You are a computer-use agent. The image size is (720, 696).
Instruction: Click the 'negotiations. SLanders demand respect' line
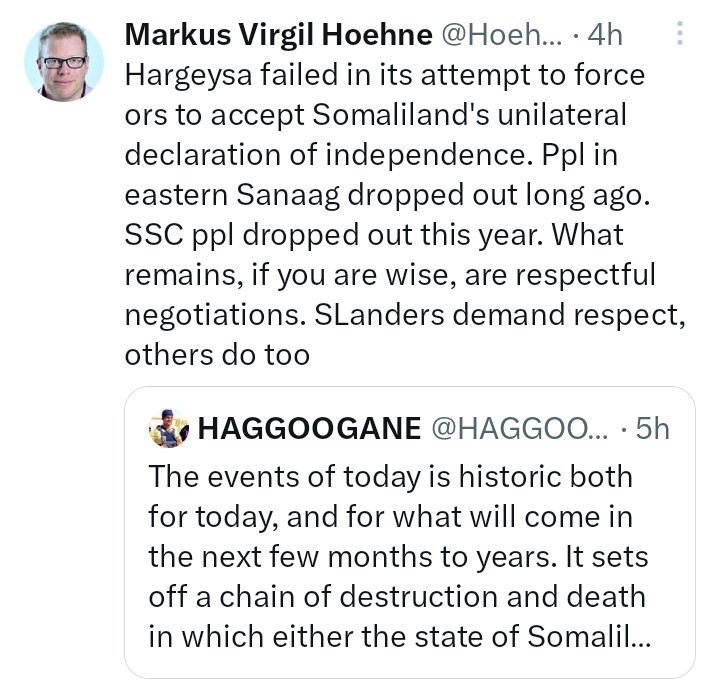(x=405, y=315)
